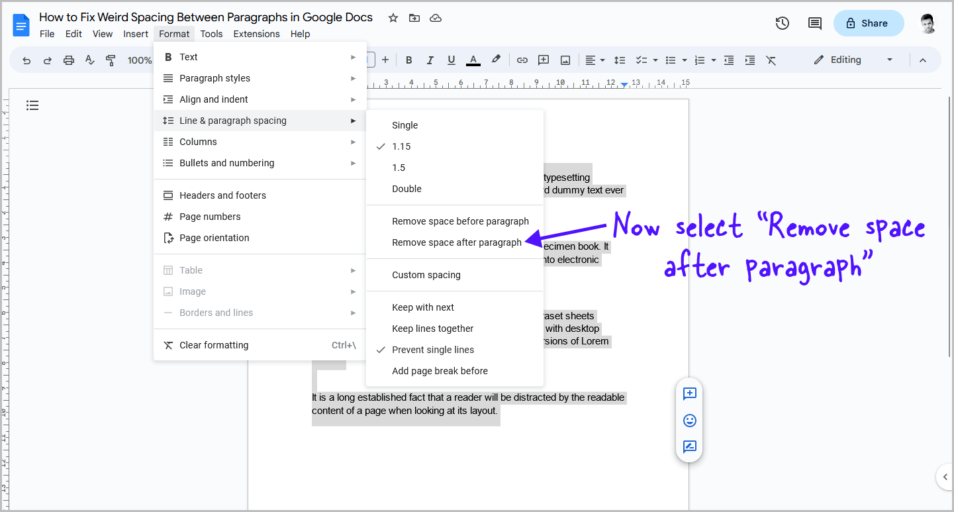Open Headers and footers option
The width and height of the screenshot is (954, 512).
[x=260, y=195]
